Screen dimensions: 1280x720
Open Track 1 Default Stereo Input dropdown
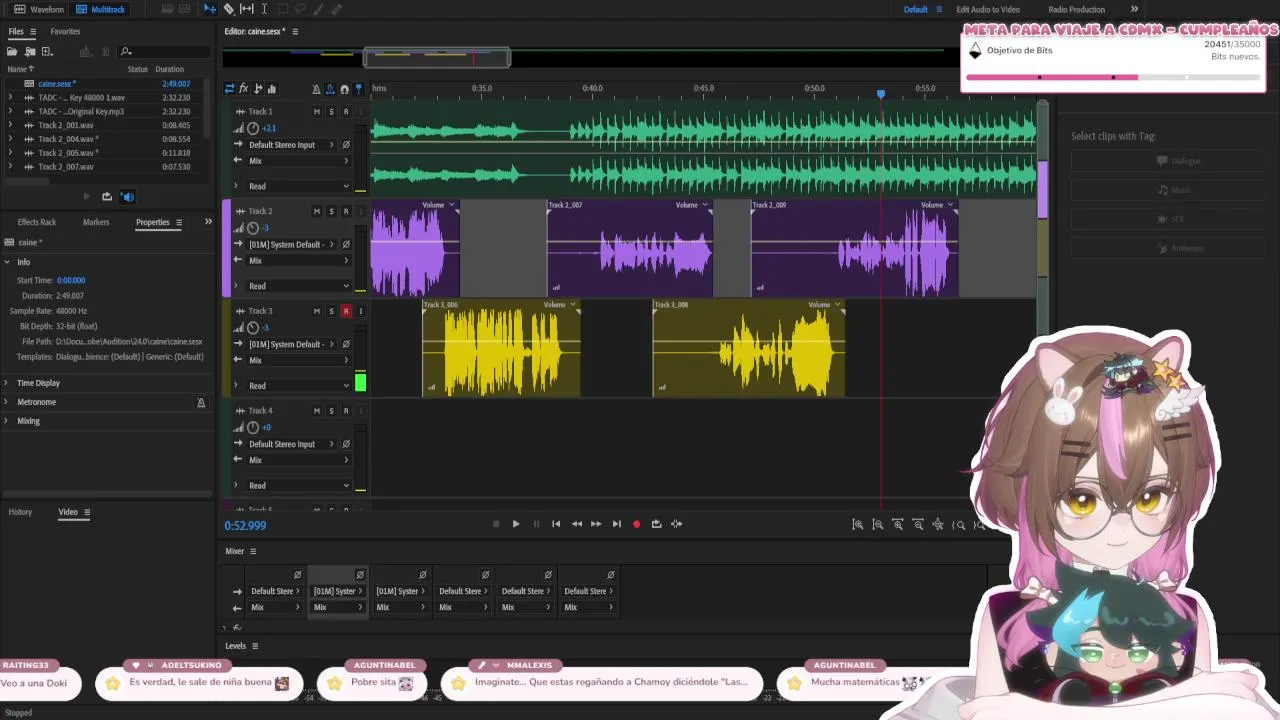pyautogui.click(x=291, y=145)
